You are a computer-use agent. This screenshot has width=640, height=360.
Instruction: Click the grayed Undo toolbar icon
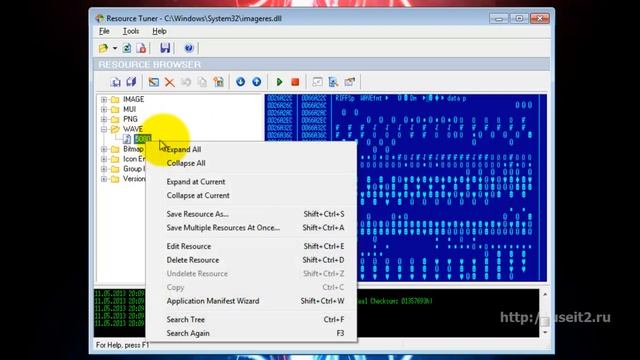click(186, 82)
